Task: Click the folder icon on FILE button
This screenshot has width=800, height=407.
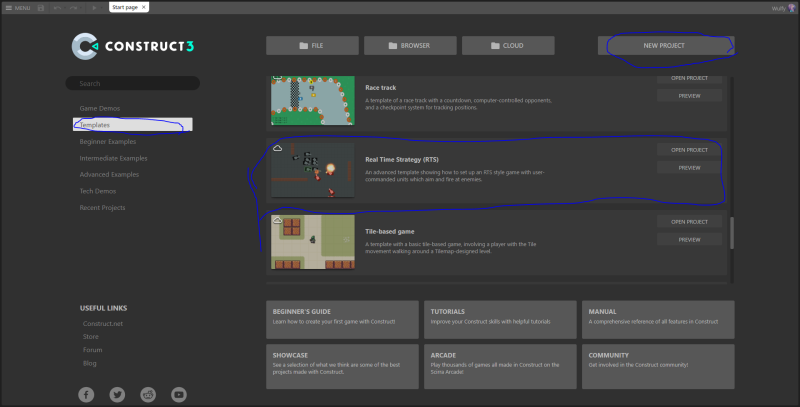Action: [304, 45]
